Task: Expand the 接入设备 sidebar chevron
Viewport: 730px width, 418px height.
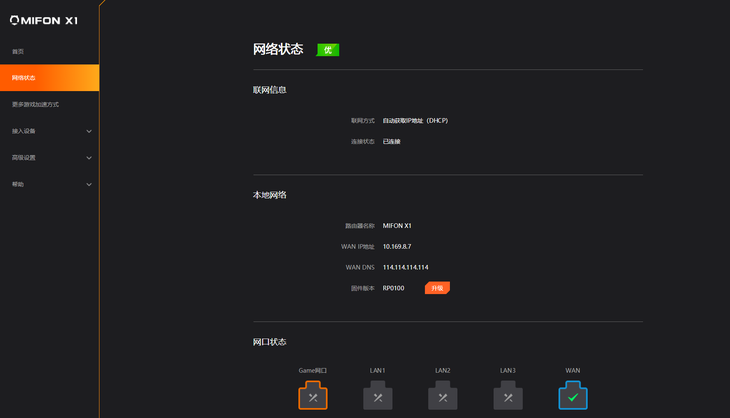Action: click(x=89, y=131)
